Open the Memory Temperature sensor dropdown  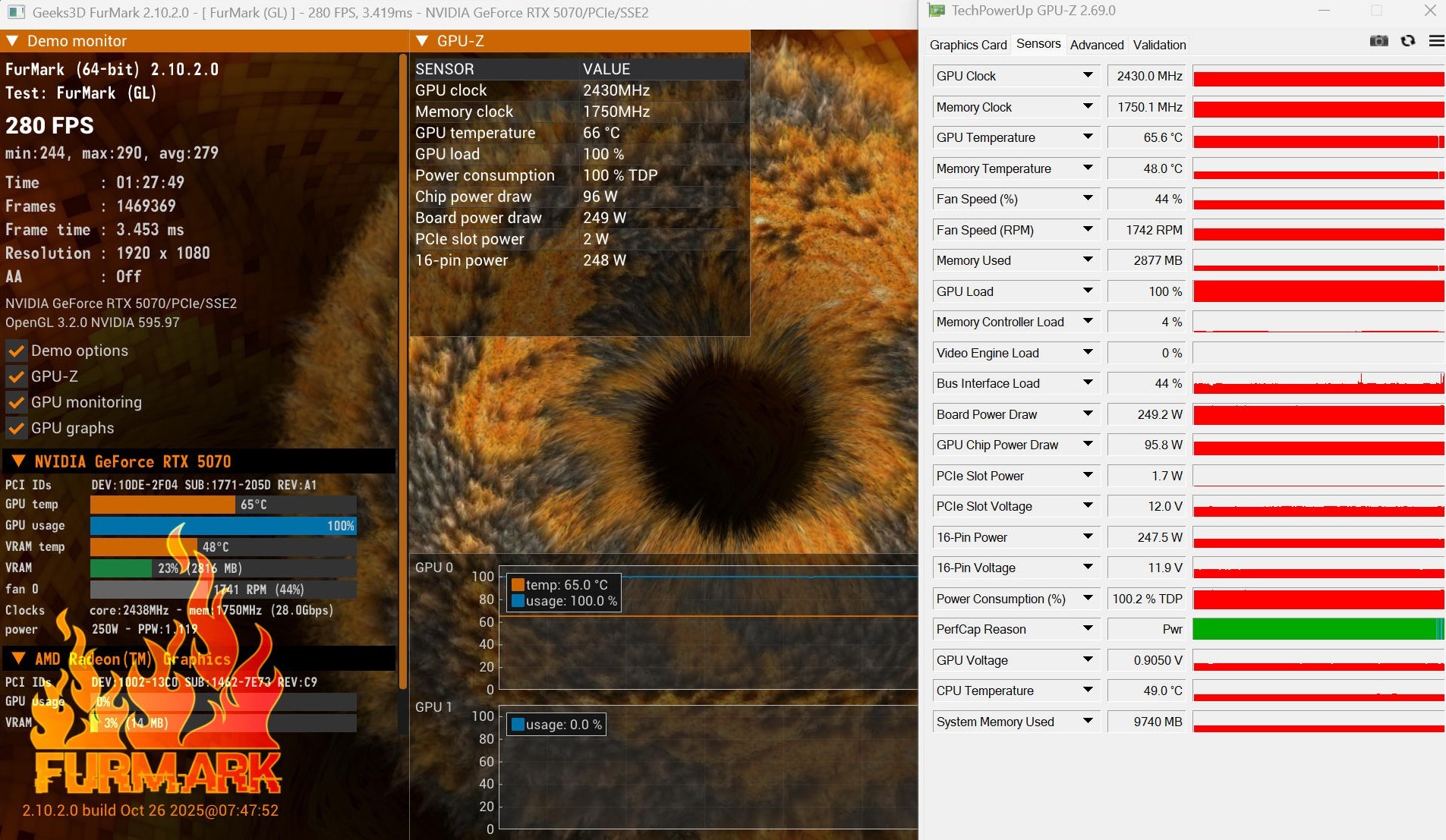(1088, 168)
